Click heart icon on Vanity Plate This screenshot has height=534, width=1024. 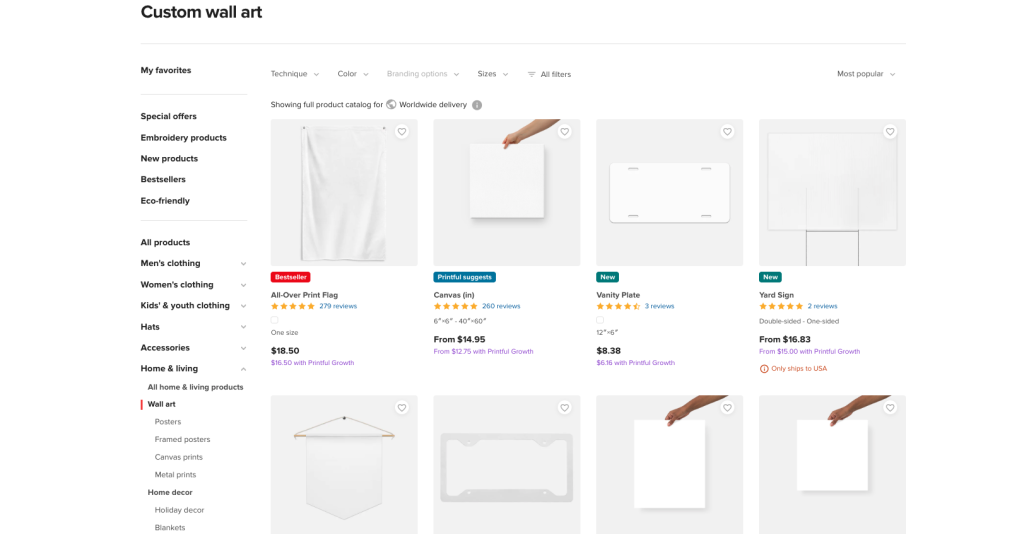(x=727, y=132)
